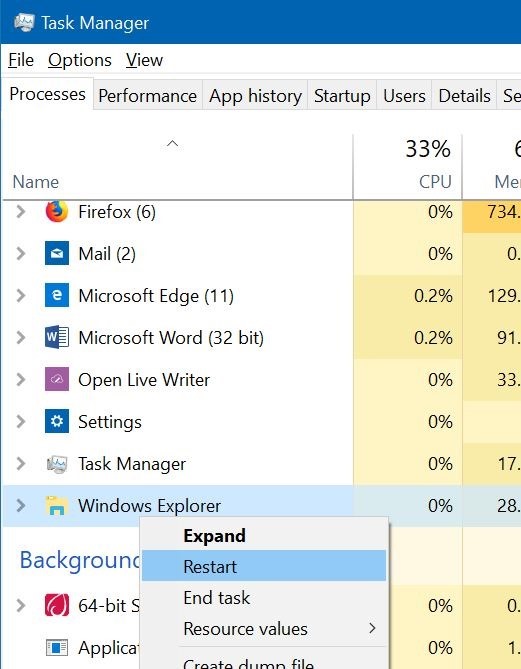Expand the Task Manager process row
The height and width of the screenshot is (669, 521).
coord(20,464)
